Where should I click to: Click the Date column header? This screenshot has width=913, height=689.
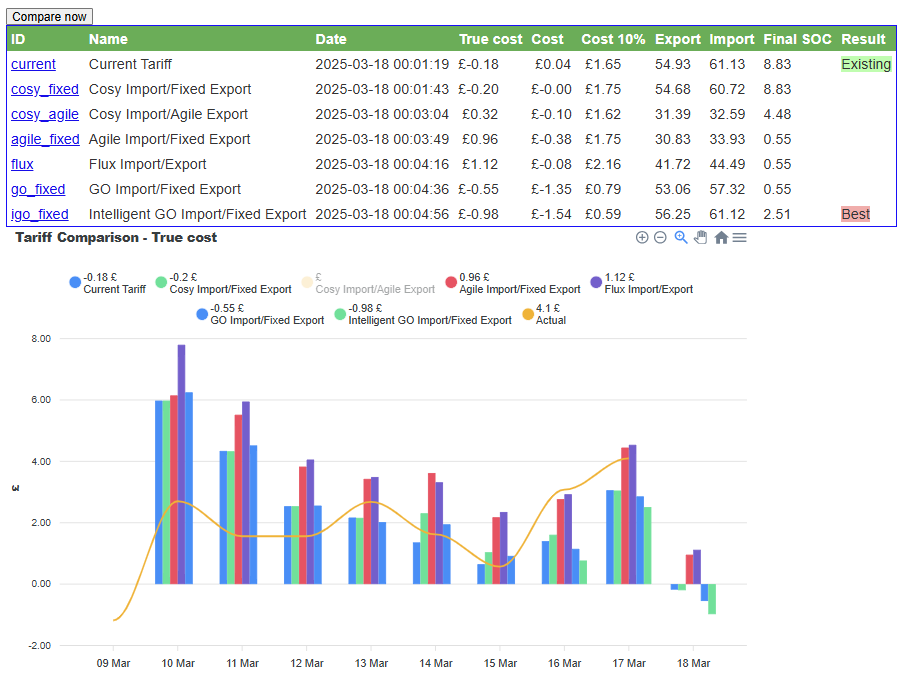point(331,39)
